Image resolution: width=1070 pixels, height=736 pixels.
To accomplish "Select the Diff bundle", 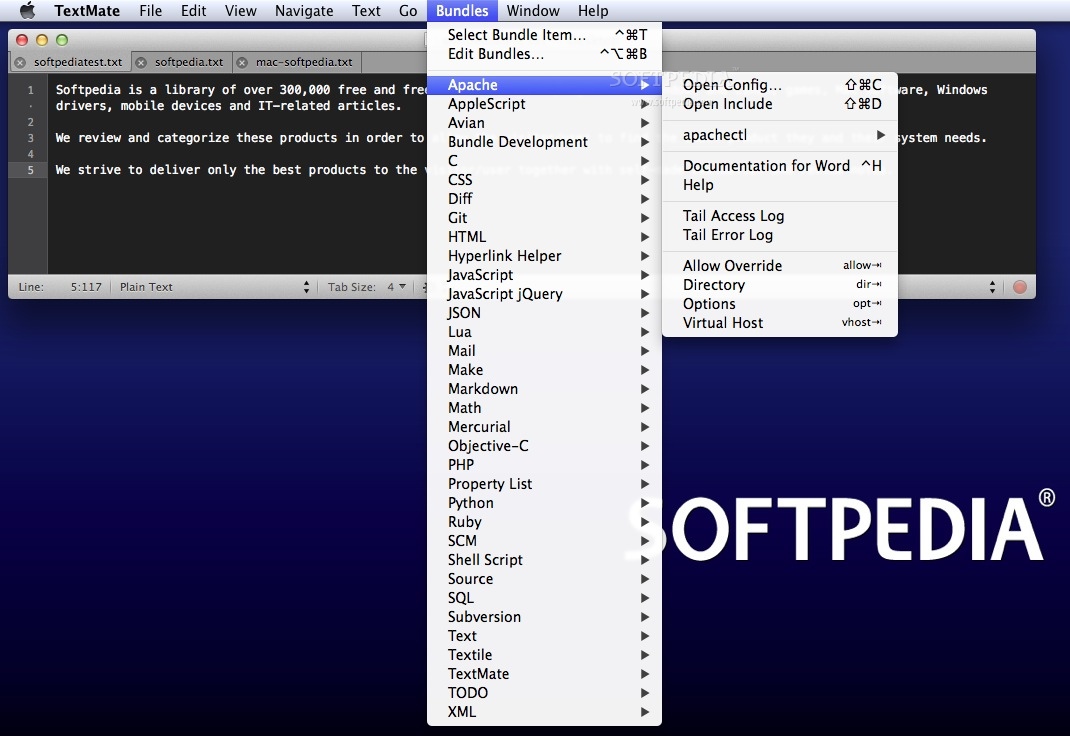I will (x=544, y=198).
